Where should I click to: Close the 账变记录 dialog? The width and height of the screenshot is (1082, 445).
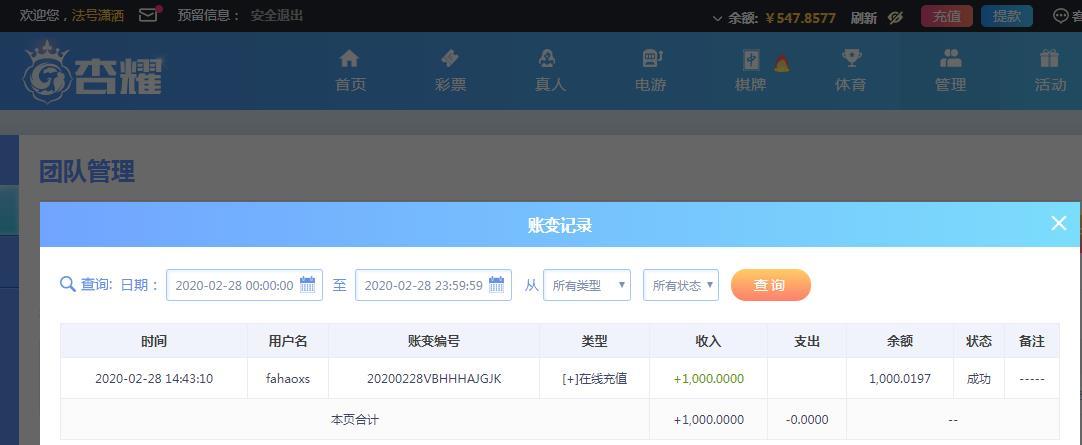click(1059, 223)
